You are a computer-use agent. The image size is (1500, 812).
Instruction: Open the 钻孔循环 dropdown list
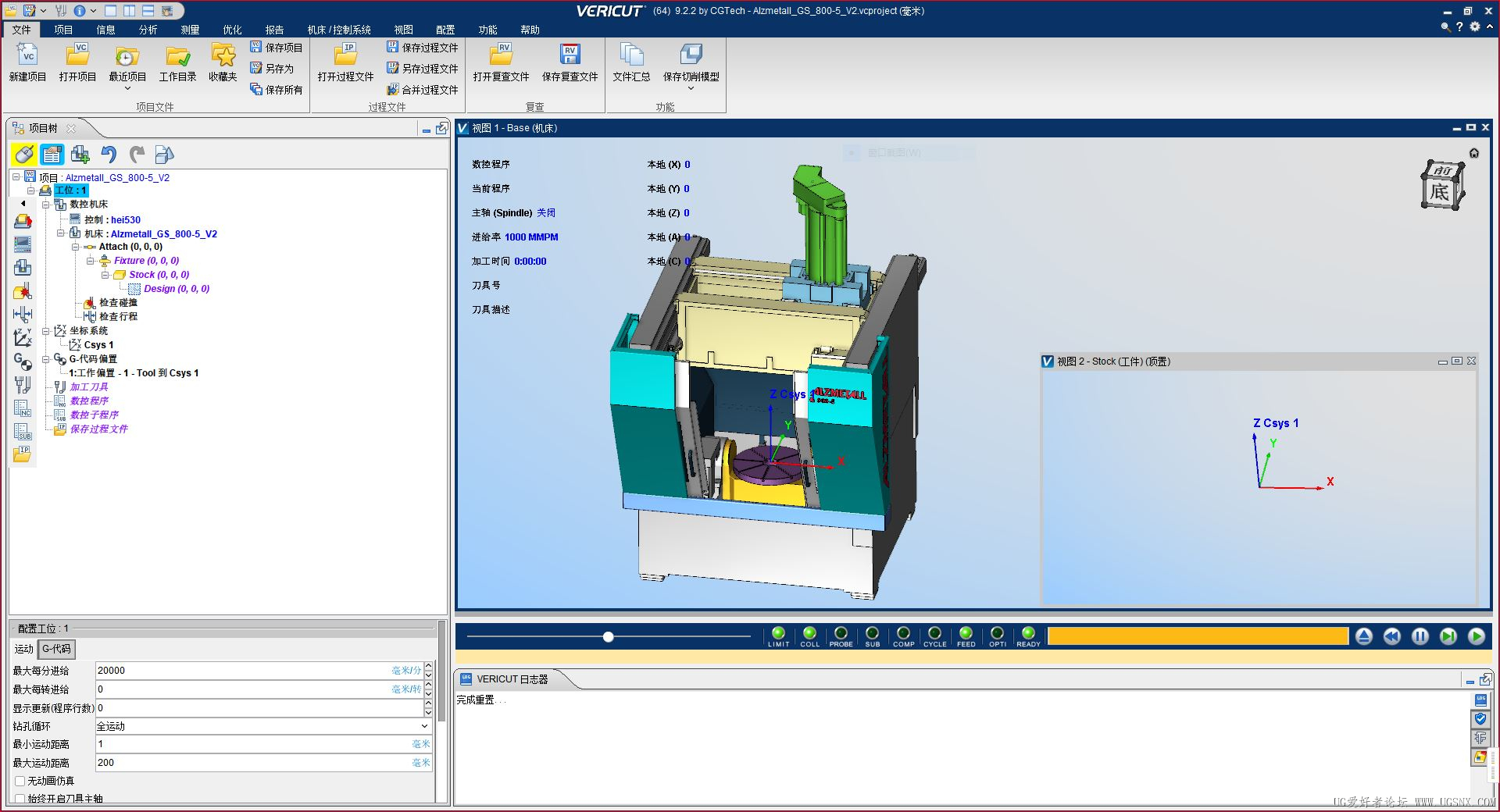(x=424, y=726)
